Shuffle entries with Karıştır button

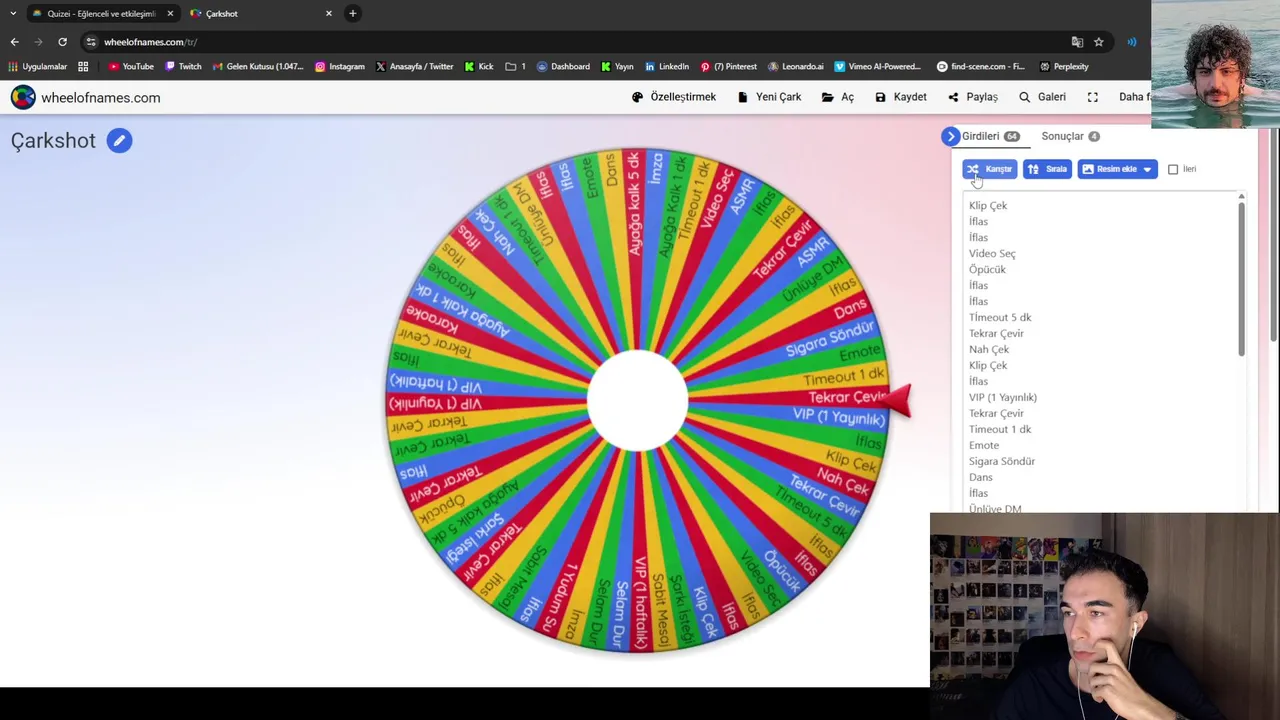tap(990, 169)
